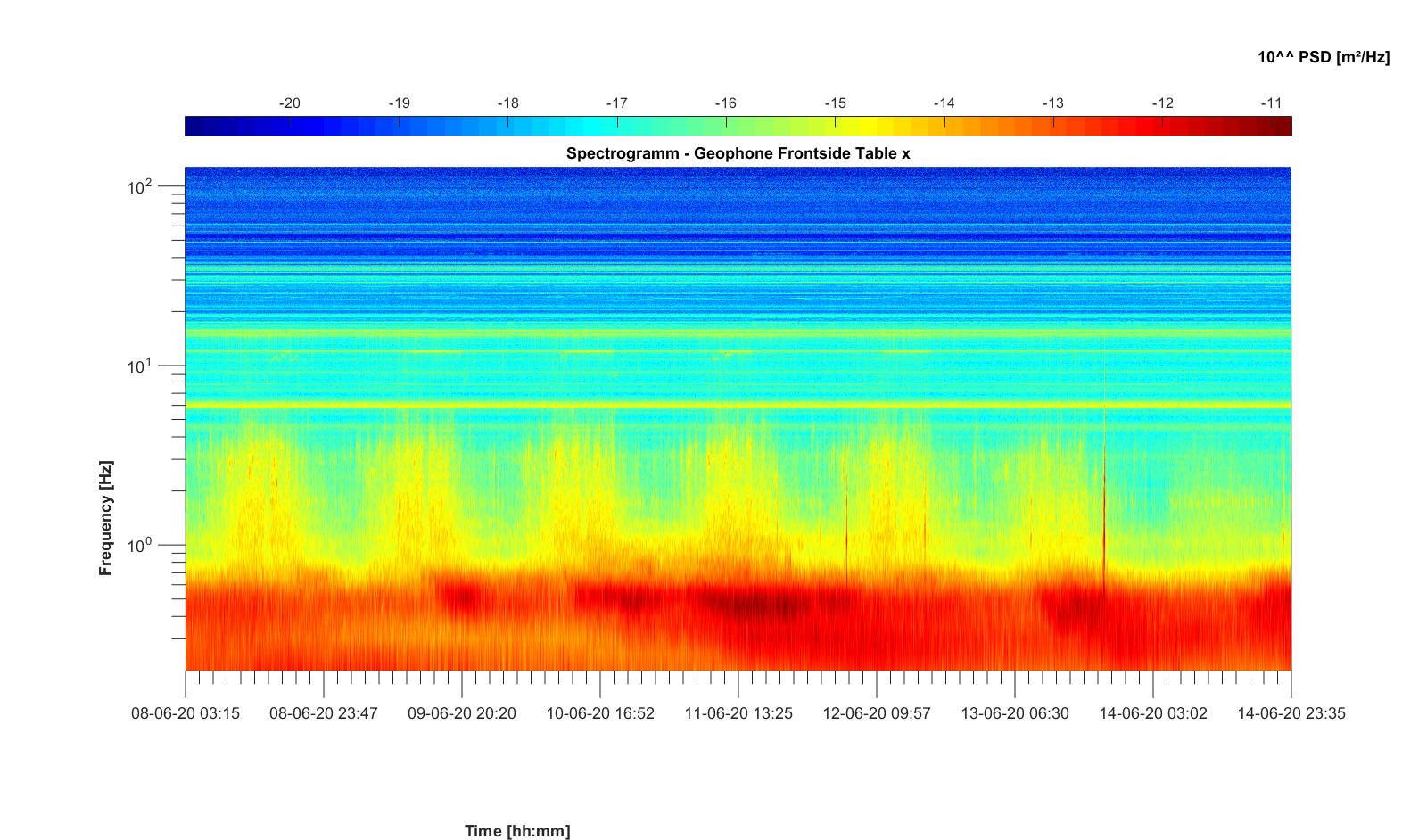Click colorbar tick label -19

pyautogui.click(x=399, y=103)
